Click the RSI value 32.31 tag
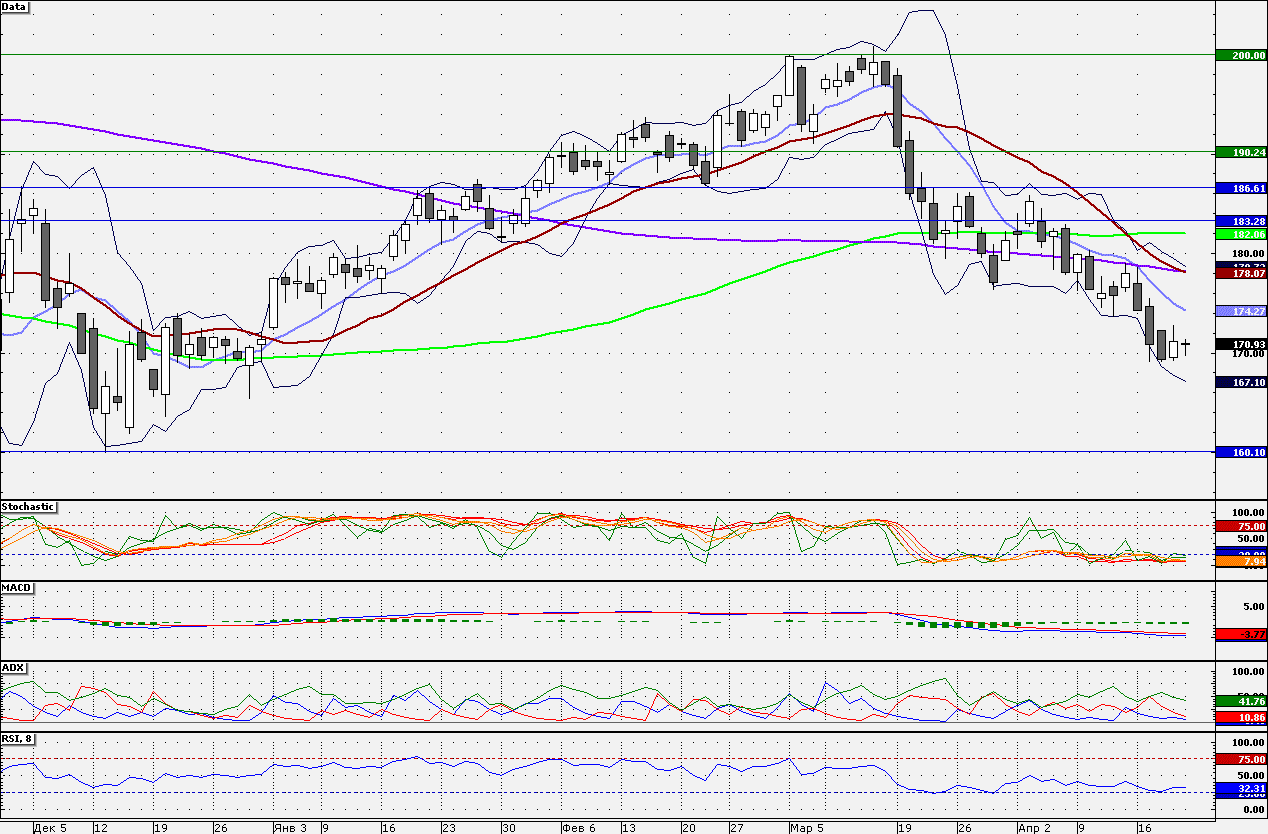This screenshot has height=834, width=1268. [1241, 789]
